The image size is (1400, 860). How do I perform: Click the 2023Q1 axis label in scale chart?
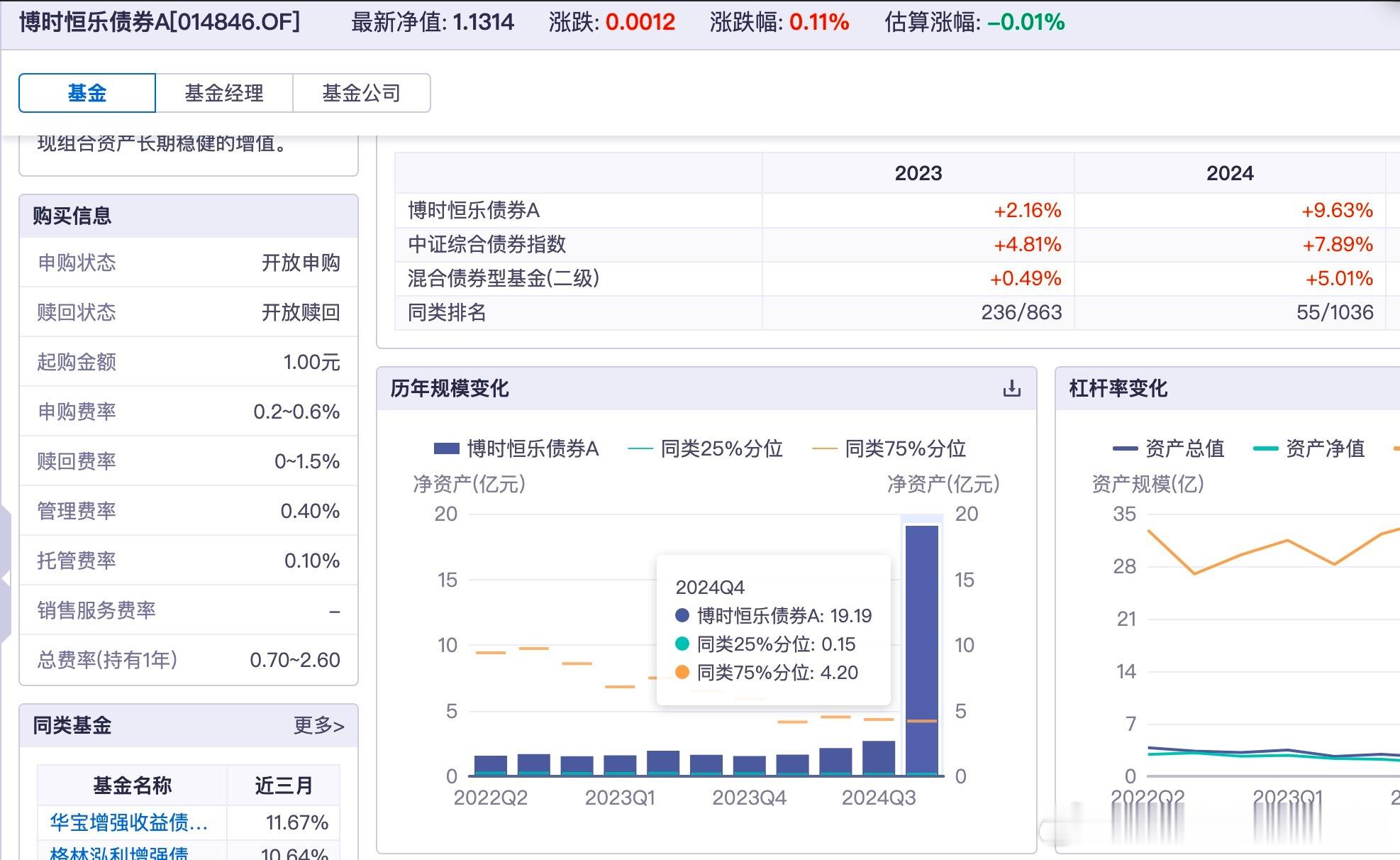pos(620,798)
